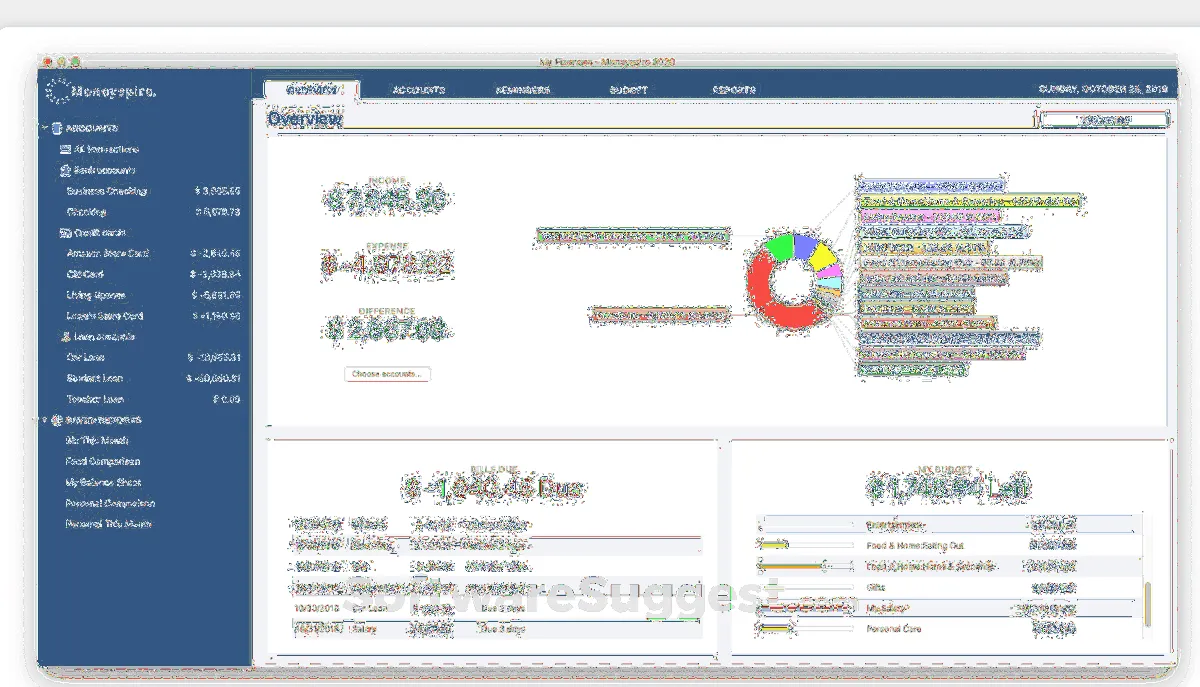Image resolution: width=1200 pixels, height=687 pixels.
Task: Click the Gifts budget progress bar
Action: click(x=806, y=587)
